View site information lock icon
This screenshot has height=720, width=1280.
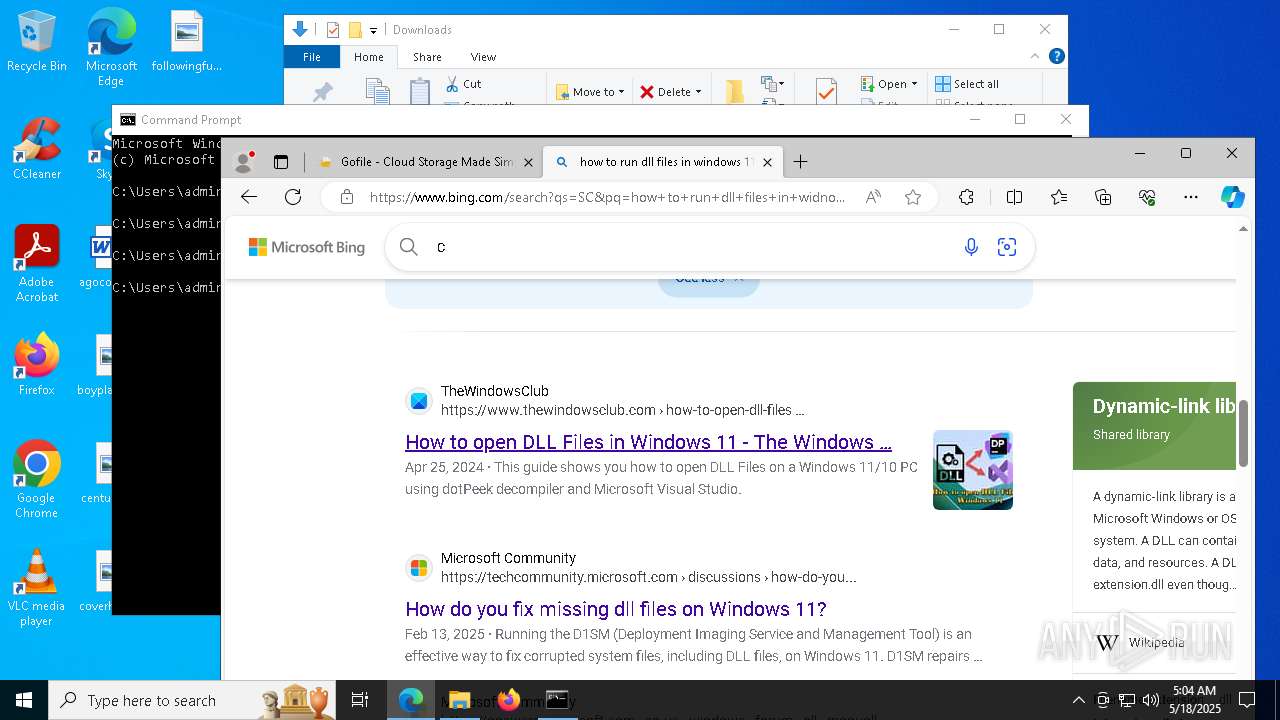coord(347,197)
